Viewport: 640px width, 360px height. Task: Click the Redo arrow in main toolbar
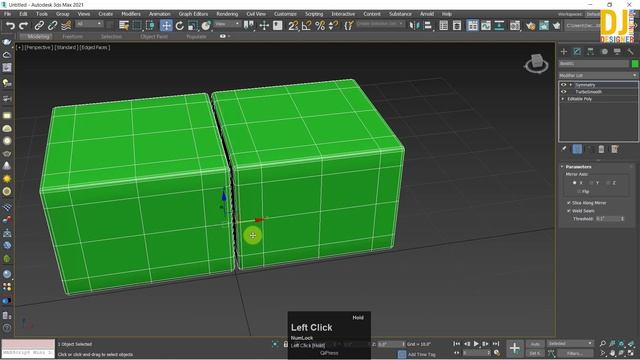24,26
